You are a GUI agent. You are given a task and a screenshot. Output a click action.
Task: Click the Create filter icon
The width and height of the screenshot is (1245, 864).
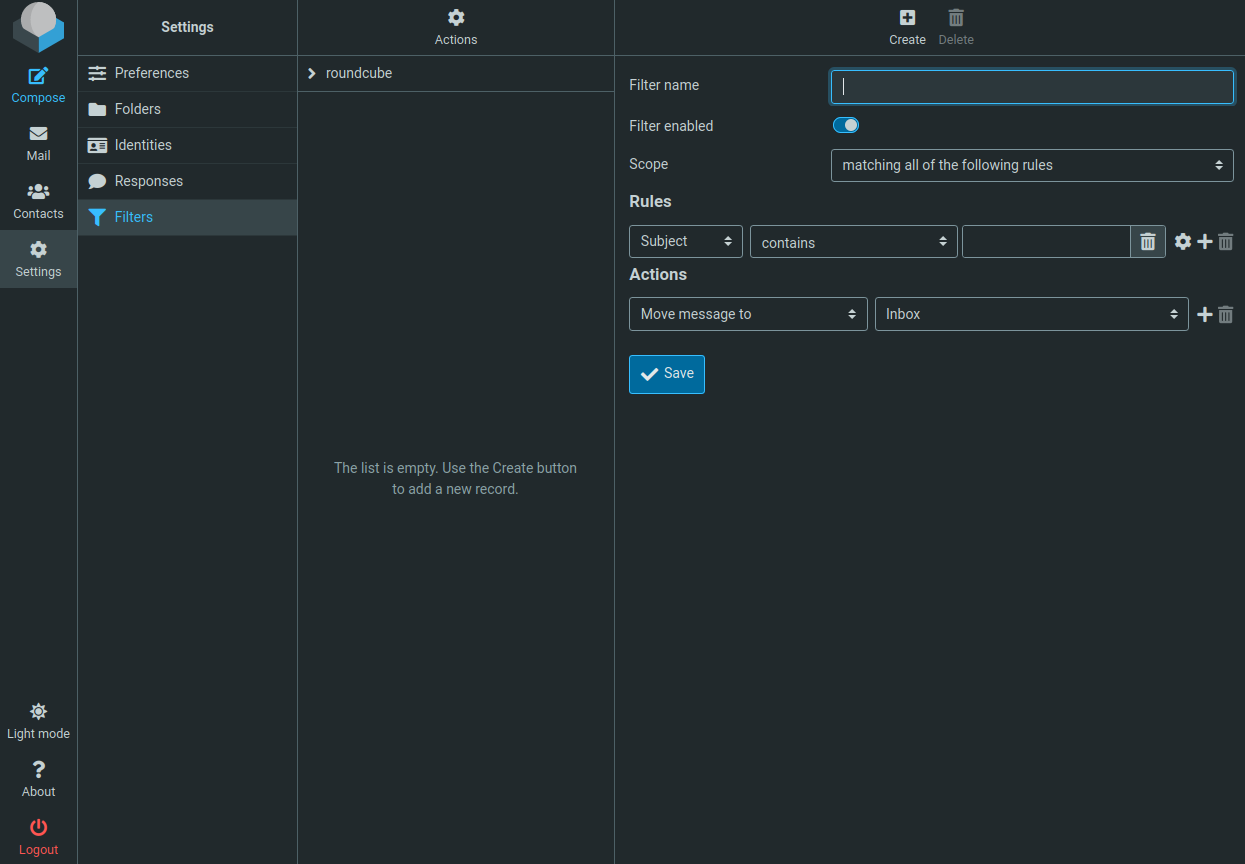click(907, 25)
